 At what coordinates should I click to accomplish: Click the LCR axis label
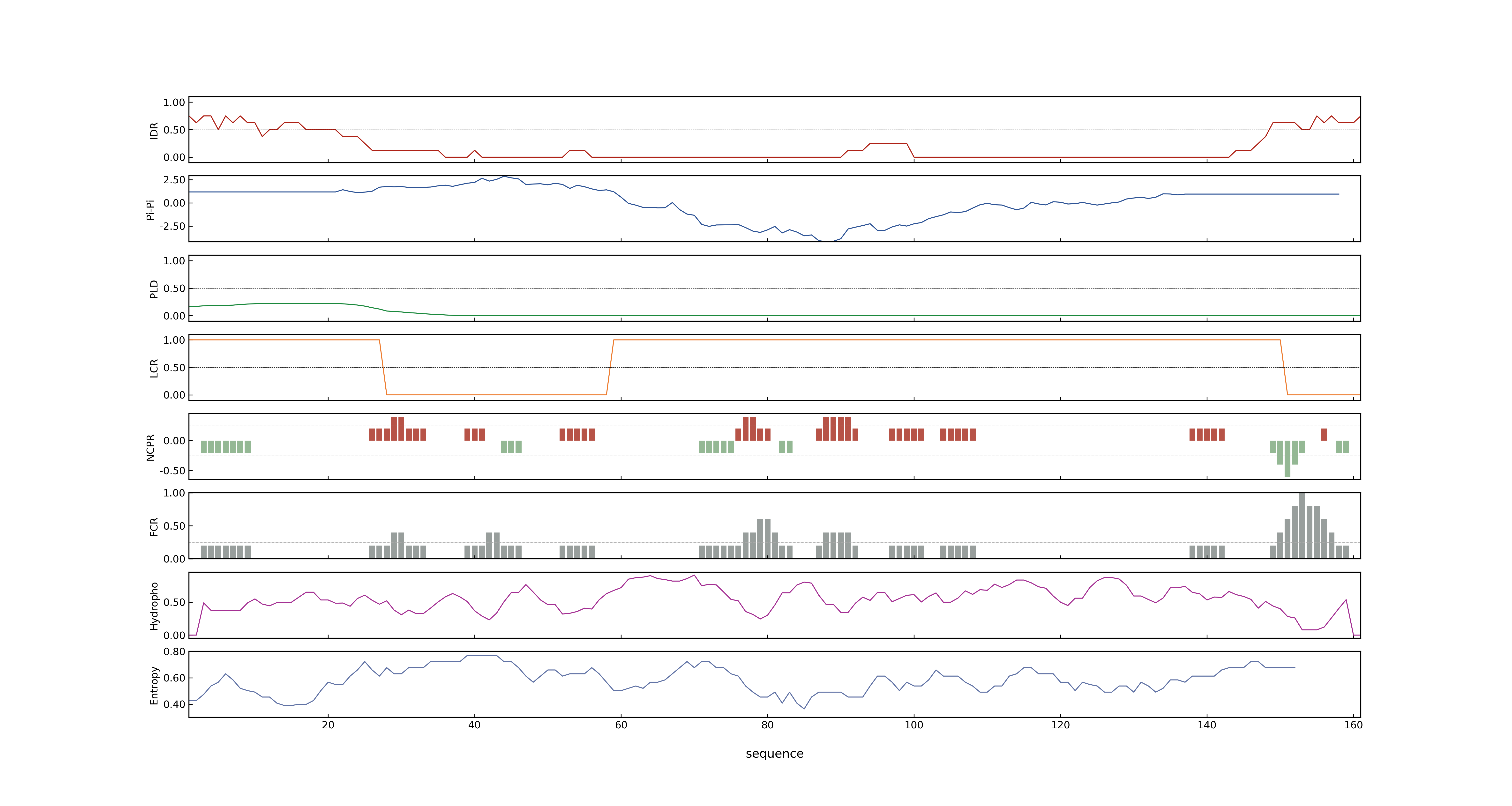[x=154, y=368]
